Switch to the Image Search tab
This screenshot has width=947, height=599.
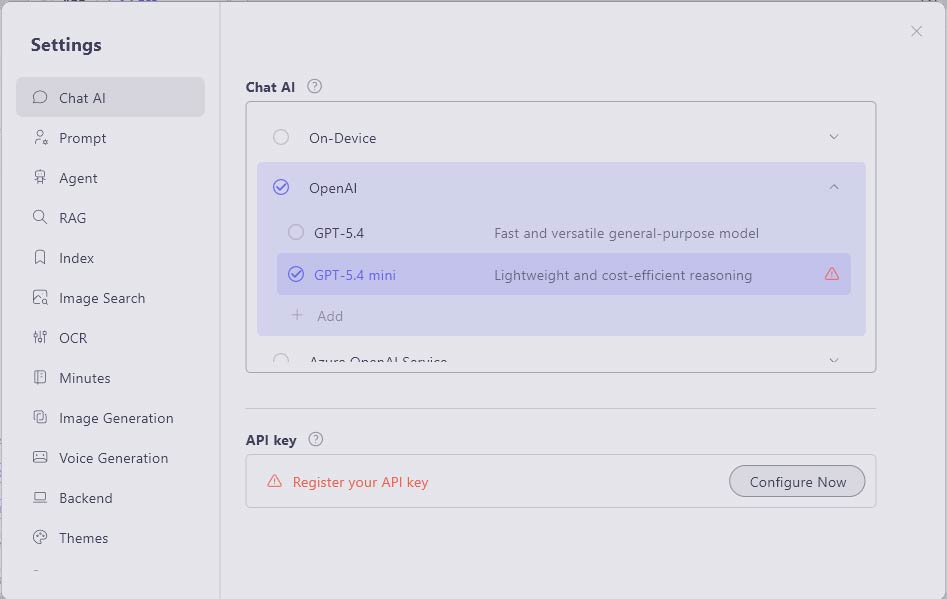[x=111, y=298]
